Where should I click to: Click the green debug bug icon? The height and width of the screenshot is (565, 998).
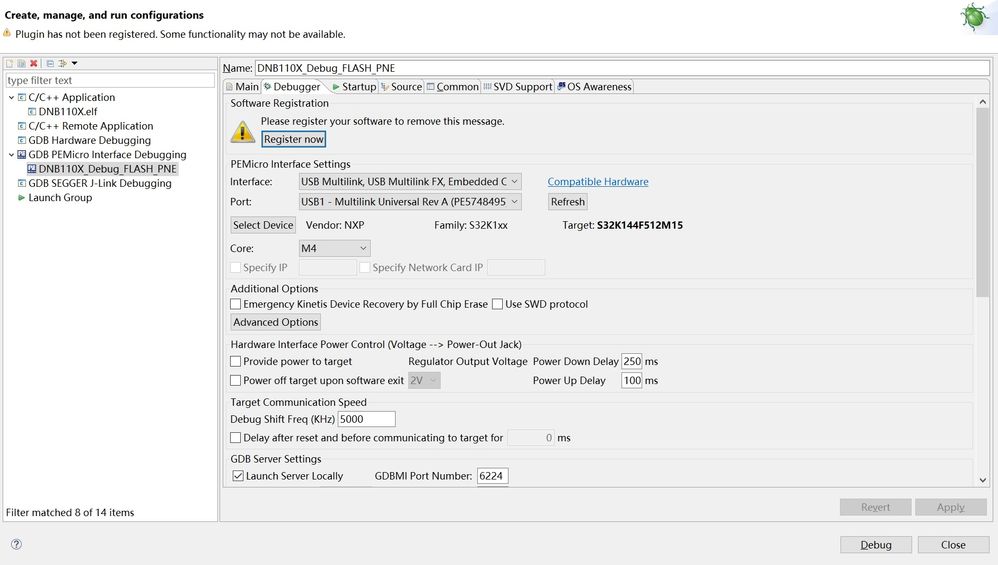click(x=974, y=17)
